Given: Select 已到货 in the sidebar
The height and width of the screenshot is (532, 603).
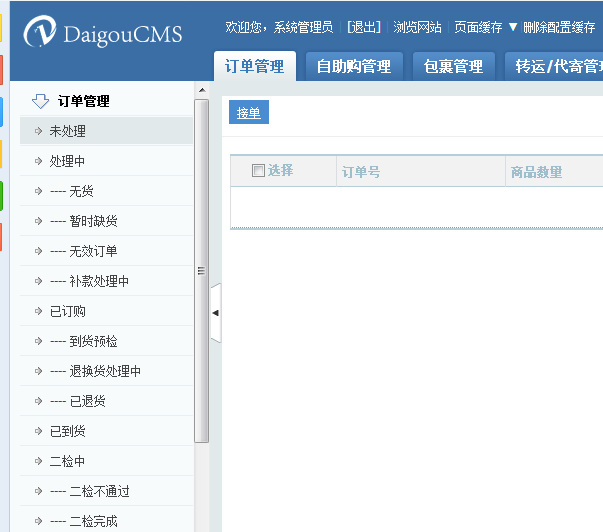Looking at the screenshot, I should click(x=107, y=431).
